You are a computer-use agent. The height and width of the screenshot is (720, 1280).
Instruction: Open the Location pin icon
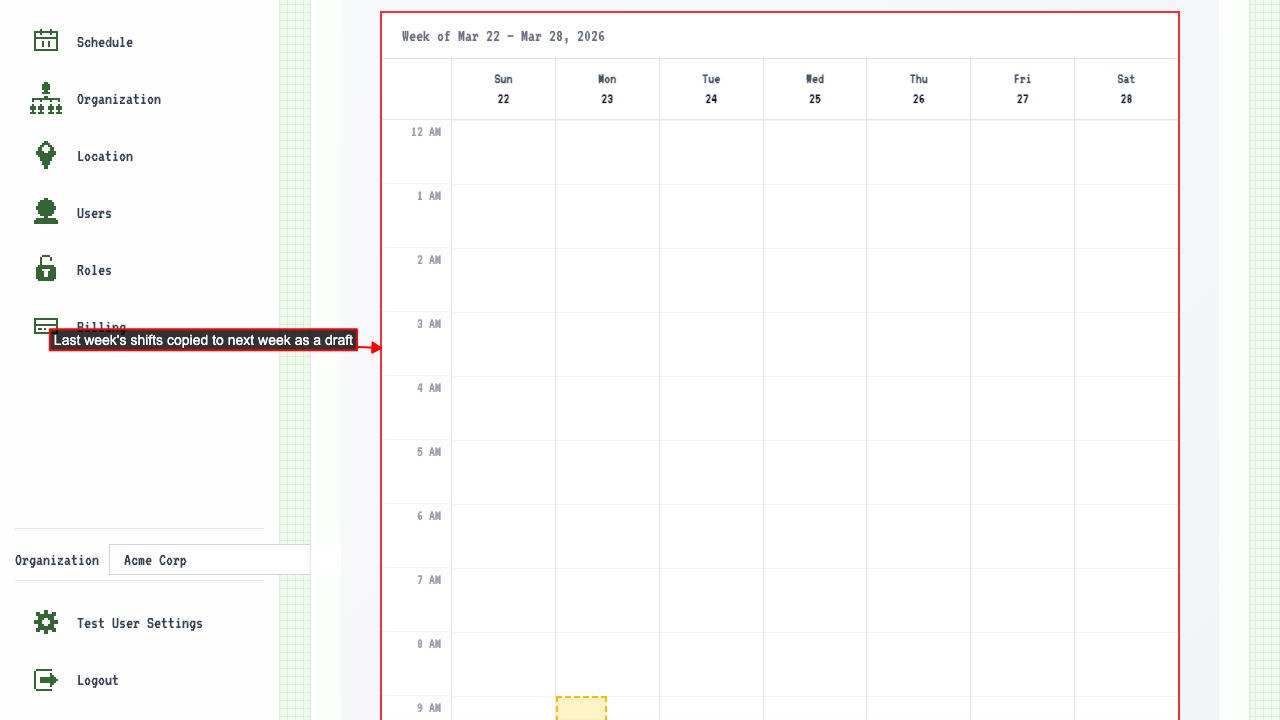(x=45, y=155)
